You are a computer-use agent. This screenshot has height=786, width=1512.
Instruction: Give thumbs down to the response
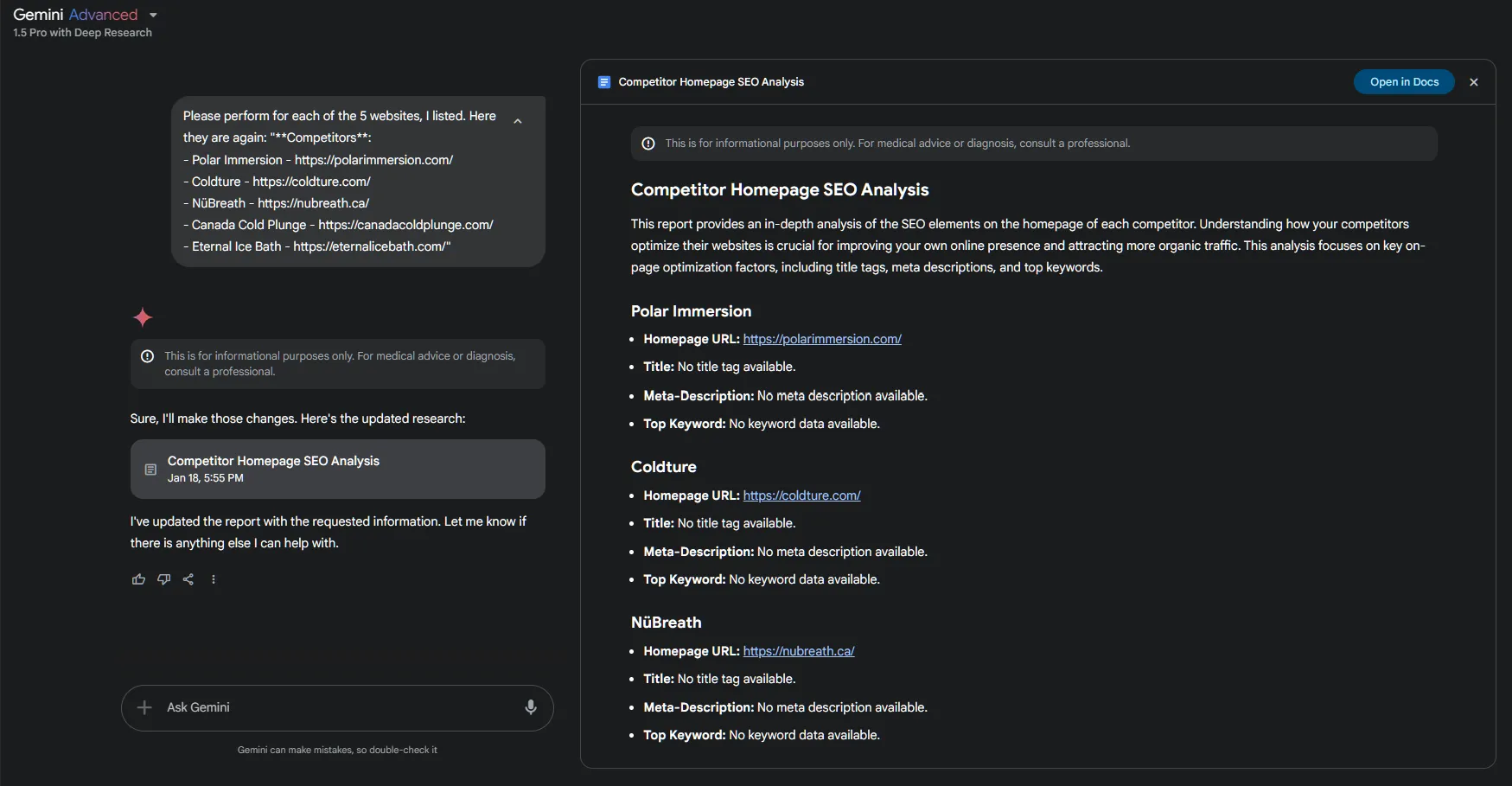pyautogui.click(x=163, y=579)
